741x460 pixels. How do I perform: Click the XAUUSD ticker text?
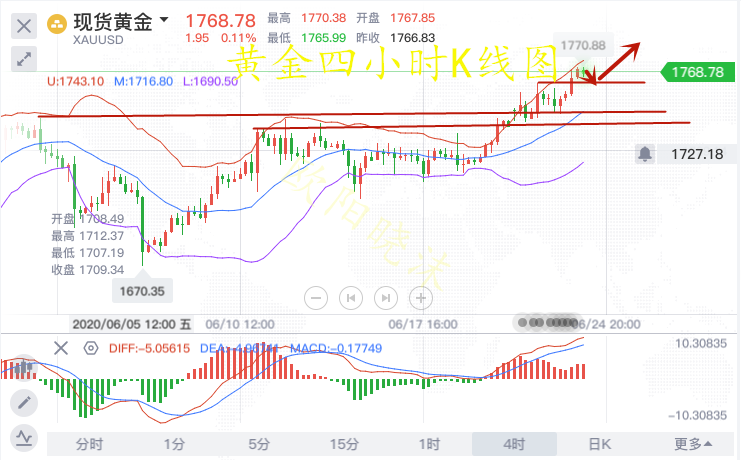[x=98, y=40]
